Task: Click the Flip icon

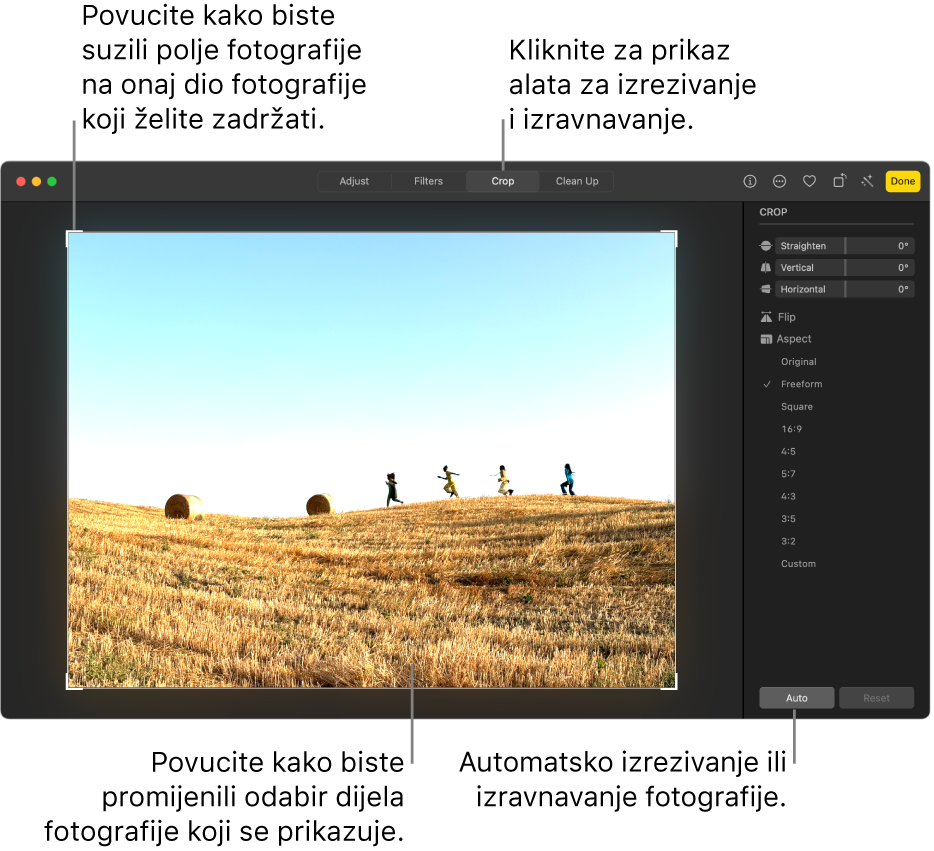Action: point(766,317)
